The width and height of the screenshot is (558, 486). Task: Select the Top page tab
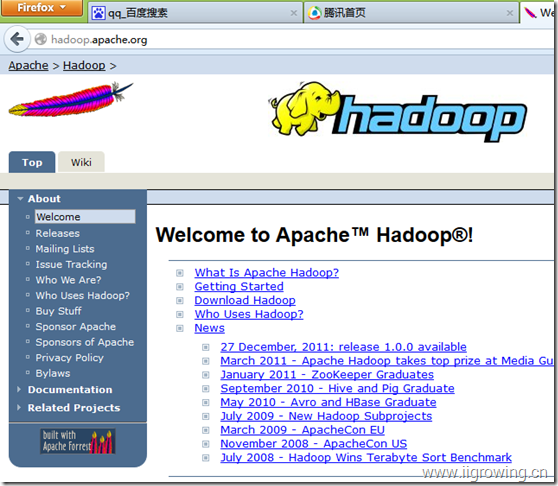pyautogui.click(x=32, y=162)
